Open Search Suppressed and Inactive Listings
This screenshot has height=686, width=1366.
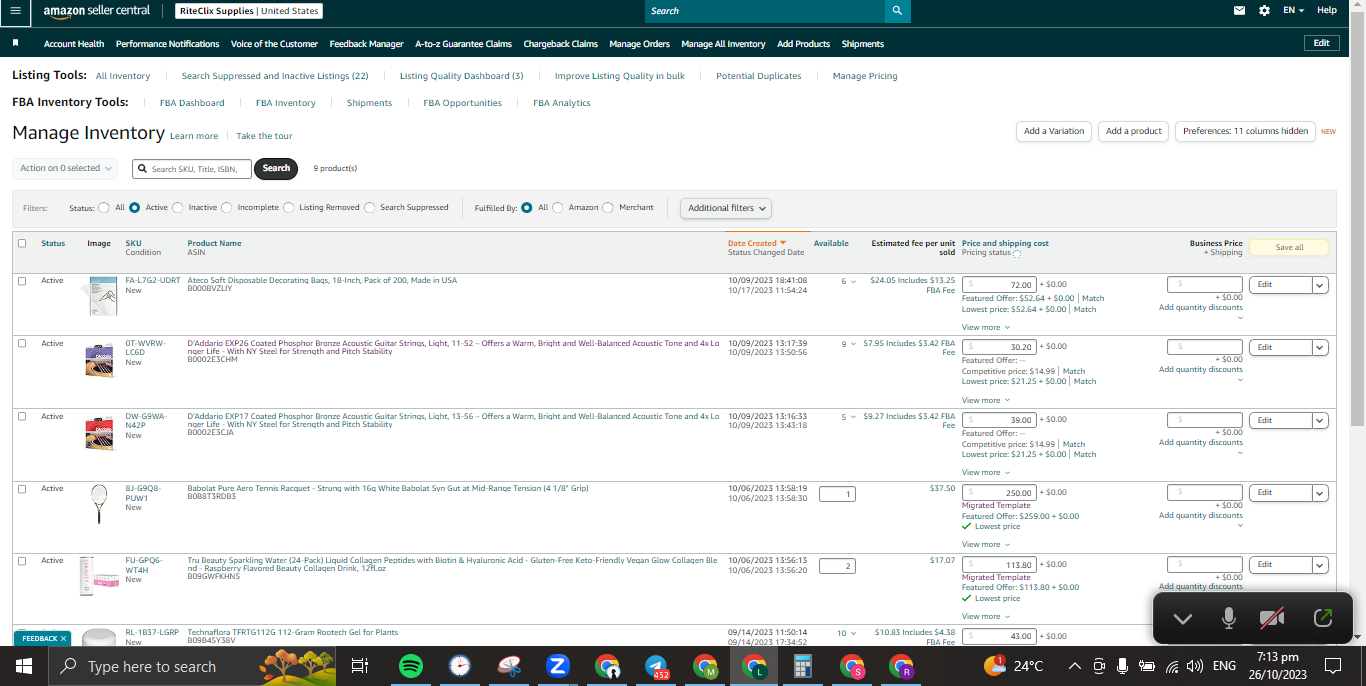click(x=275, y=76)
